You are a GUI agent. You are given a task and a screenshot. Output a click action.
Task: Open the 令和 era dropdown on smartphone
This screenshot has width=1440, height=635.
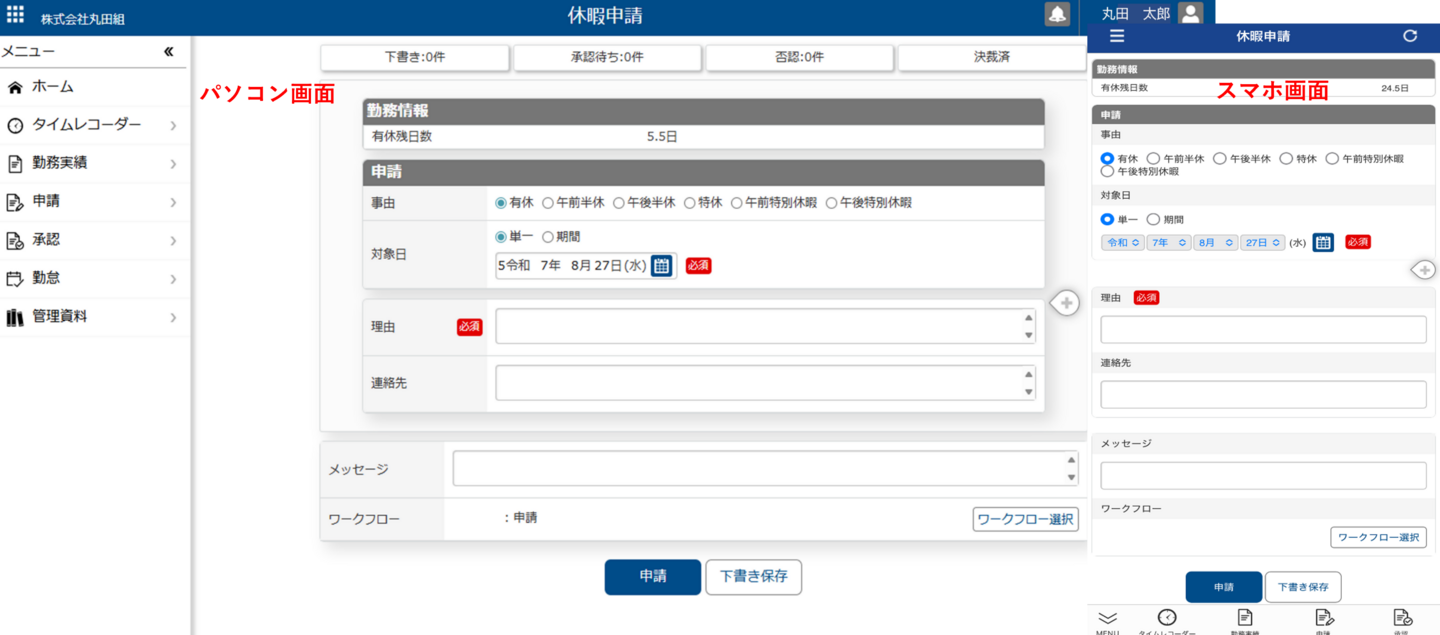(x=1122, y=242)
